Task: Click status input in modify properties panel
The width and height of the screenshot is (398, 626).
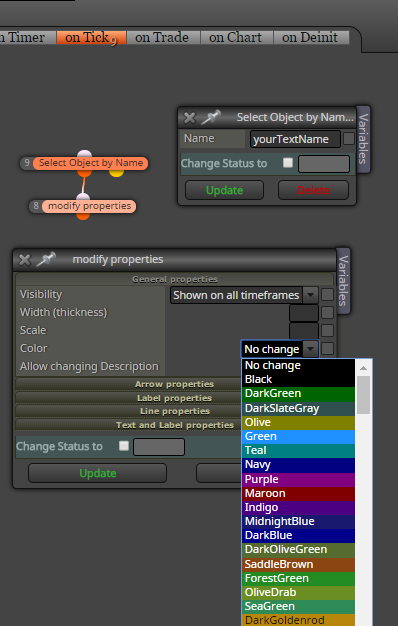Action: [159, 447]
